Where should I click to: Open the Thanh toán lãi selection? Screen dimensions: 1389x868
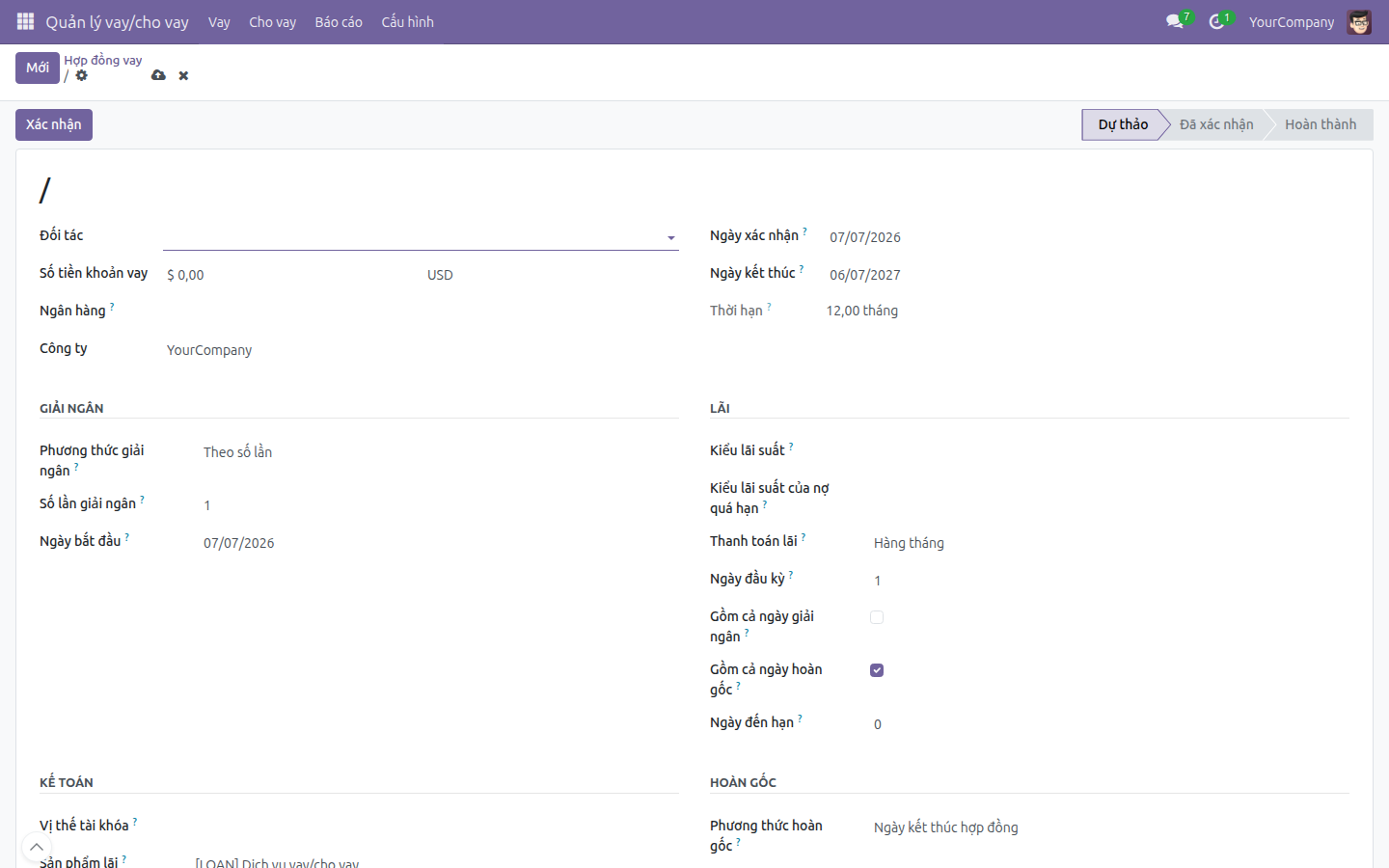pos(1109,543)
